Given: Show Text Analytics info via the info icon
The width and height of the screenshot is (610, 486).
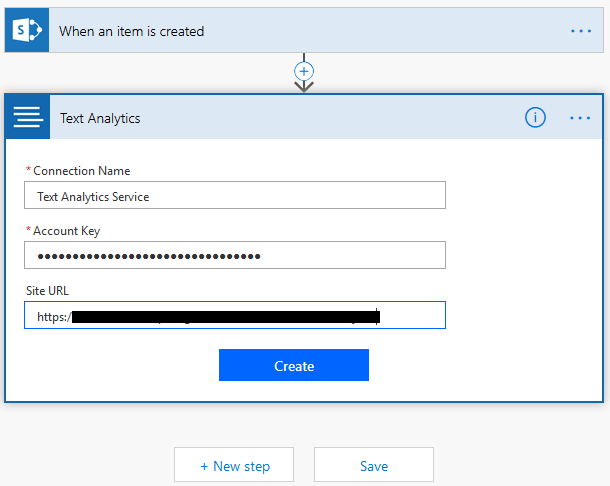Looking at the screenshot, I should click(535, 117).
